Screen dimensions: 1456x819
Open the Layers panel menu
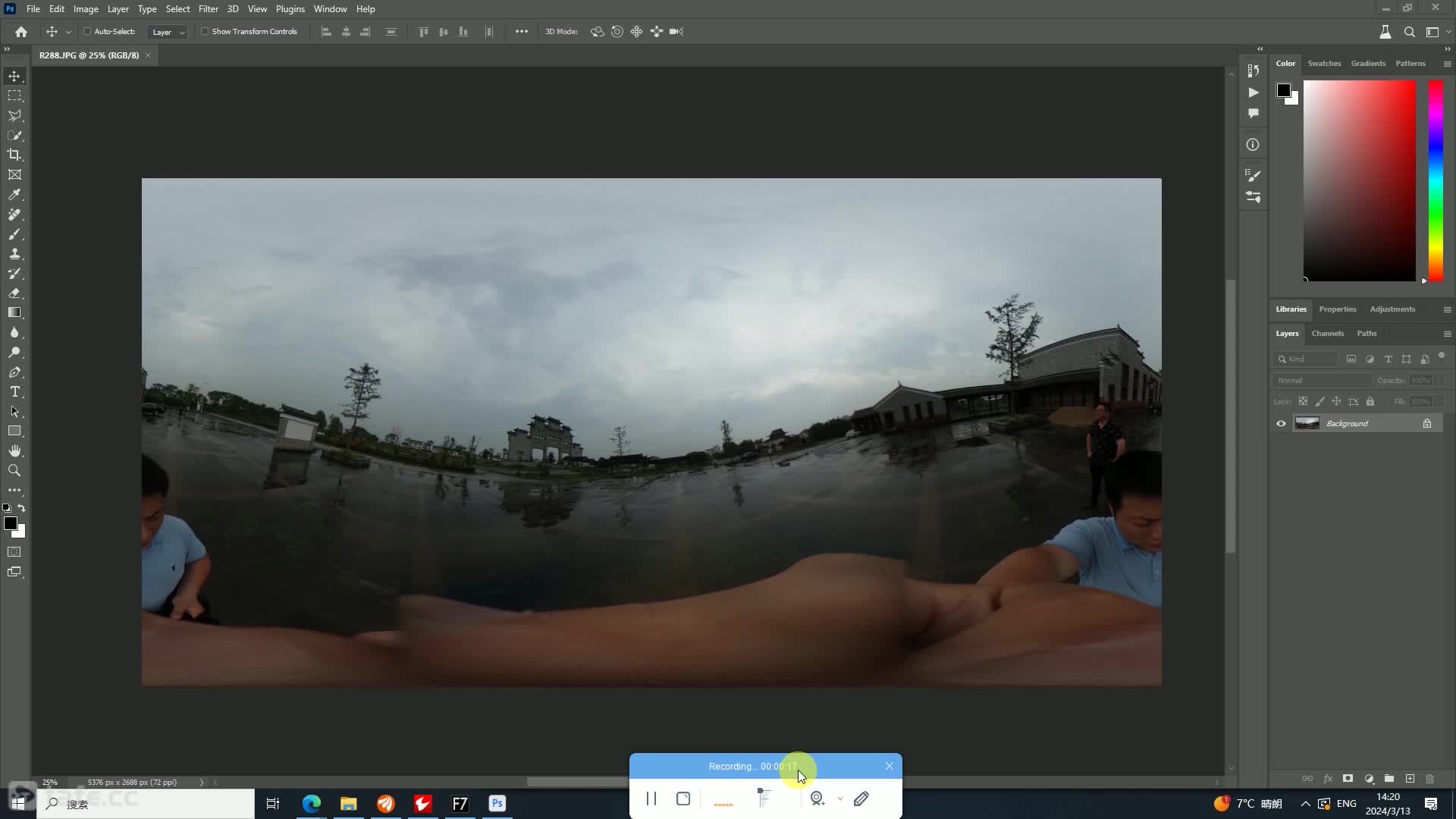pos(1447,334)
